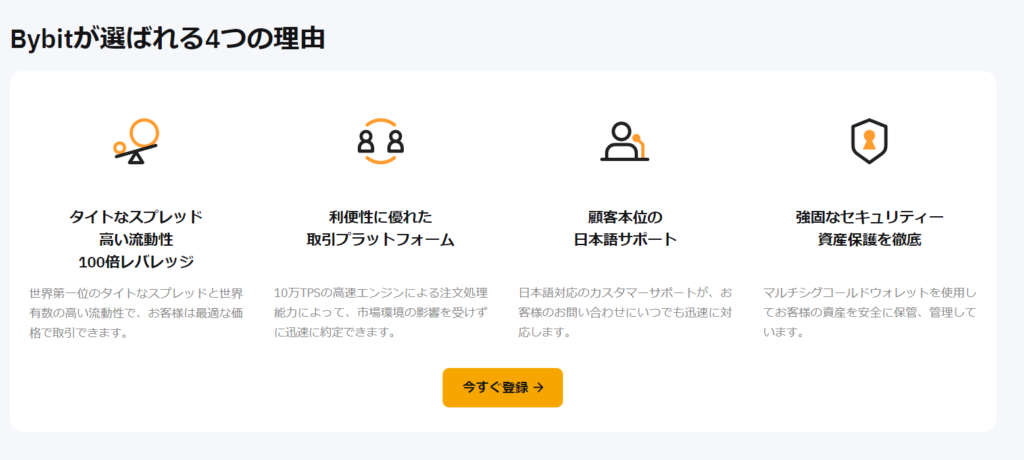Viewport: 1024px width, 460px height.
Task: Click the arrow inside the register button
Action: 539,388
